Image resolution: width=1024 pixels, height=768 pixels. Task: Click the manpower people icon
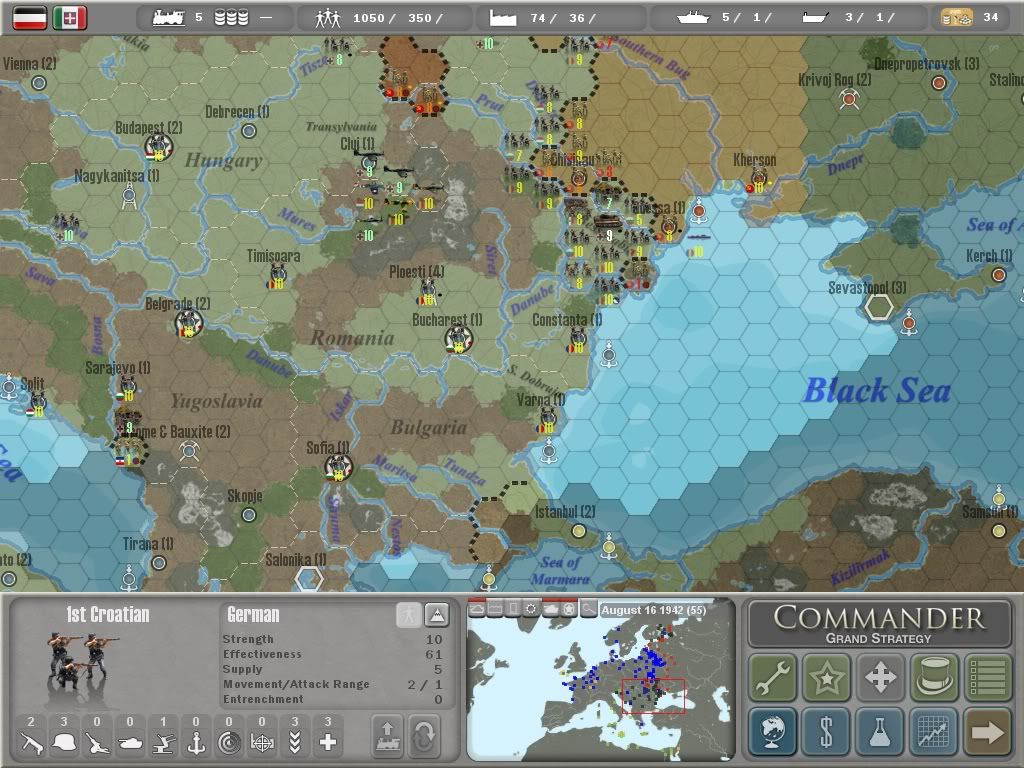click(x=328, y=18)
